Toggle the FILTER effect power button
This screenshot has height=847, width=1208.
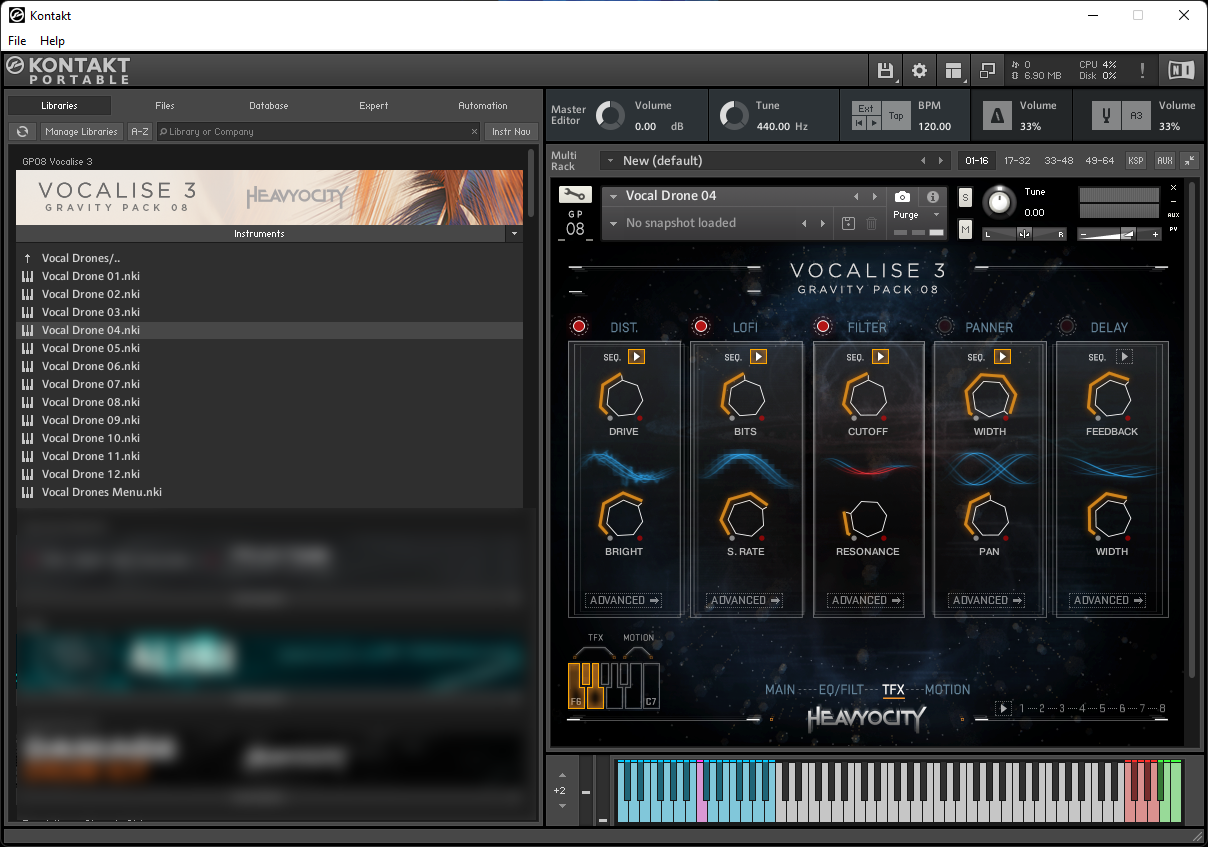pos(823,327)
